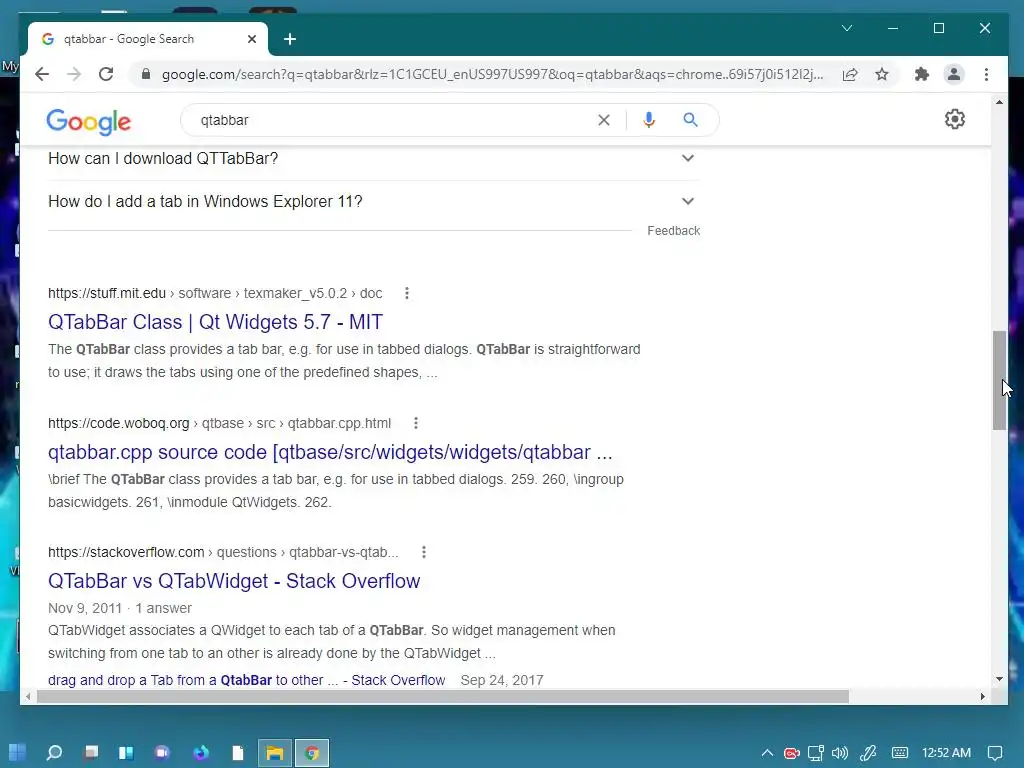1024x768 pixels.
Task: Open clock showing 12:52 AM
Action: [946, 753]
